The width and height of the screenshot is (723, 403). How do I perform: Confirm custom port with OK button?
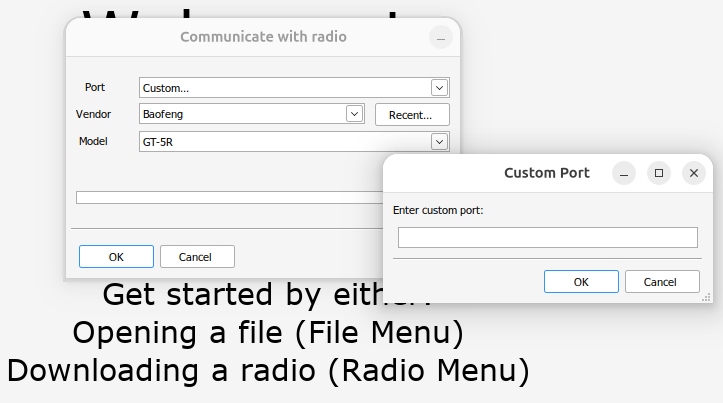(x=581, y=282)
